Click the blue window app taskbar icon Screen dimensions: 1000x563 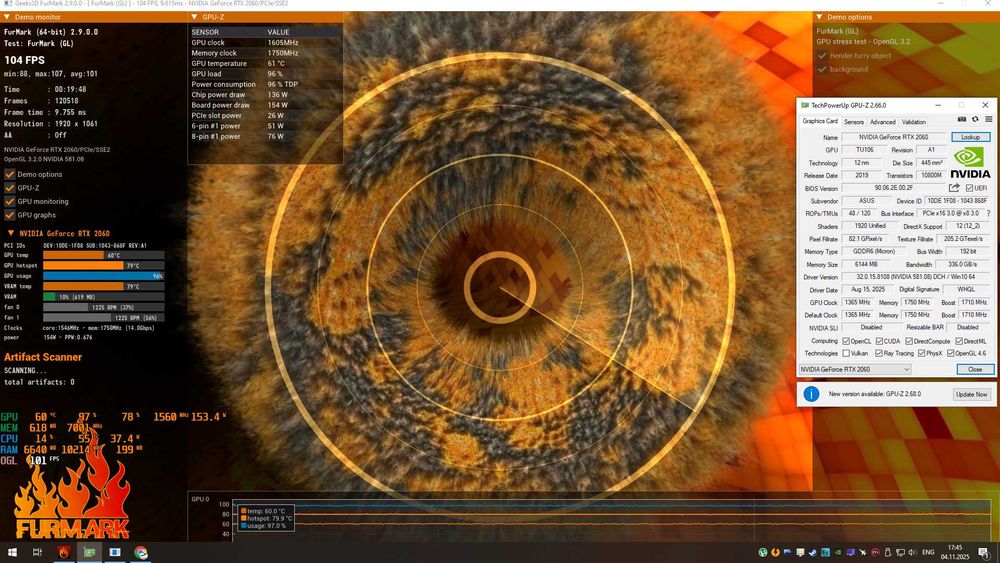pyautogui.click(x=115, y=552)
